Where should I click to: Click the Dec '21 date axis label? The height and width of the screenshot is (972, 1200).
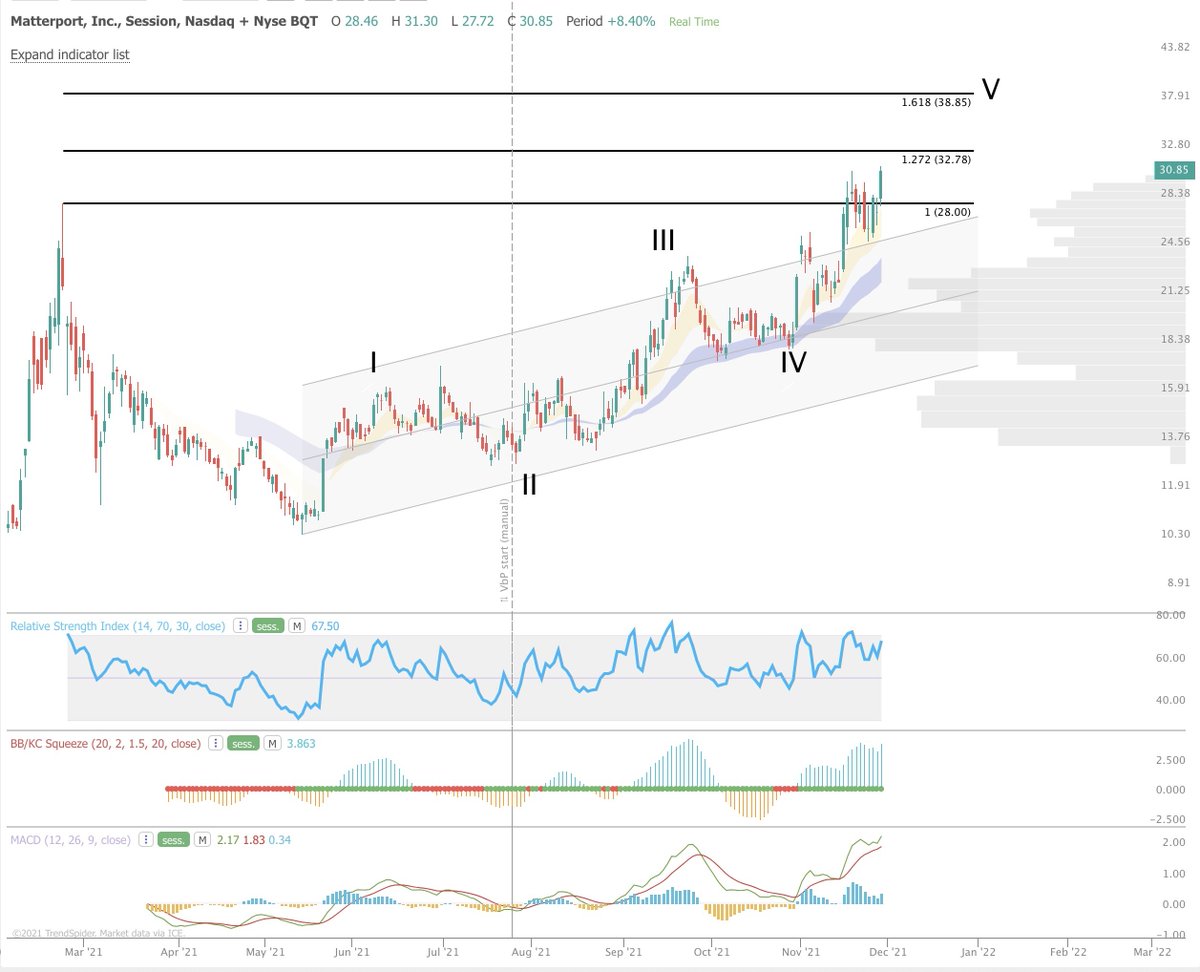click(888, 953)
